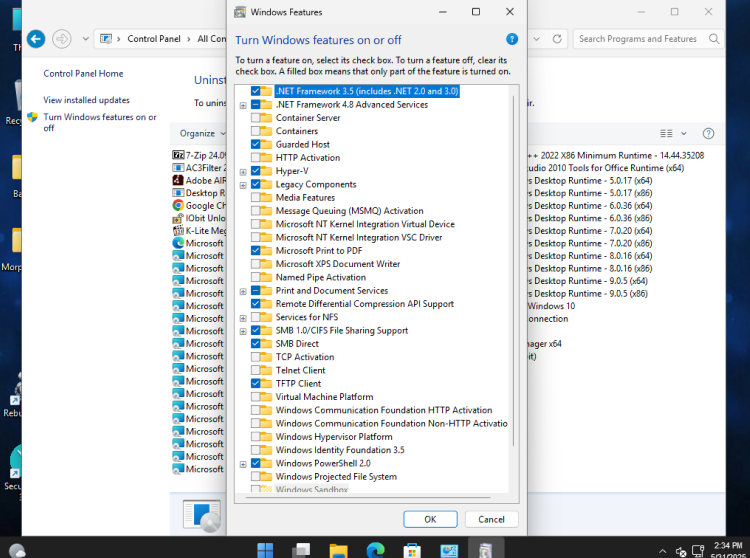Open Programs and Features help question icon
Viewport: 750px width, 558px height.
(x=708, y=133)
